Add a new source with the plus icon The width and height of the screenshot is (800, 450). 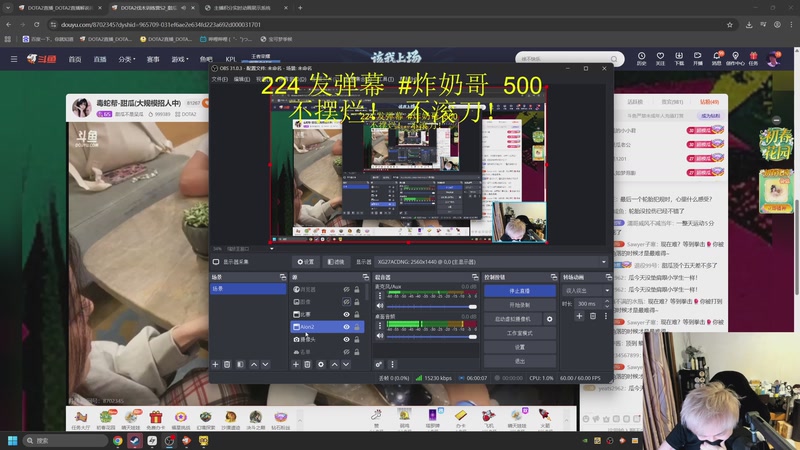click(x=295, y=364)
